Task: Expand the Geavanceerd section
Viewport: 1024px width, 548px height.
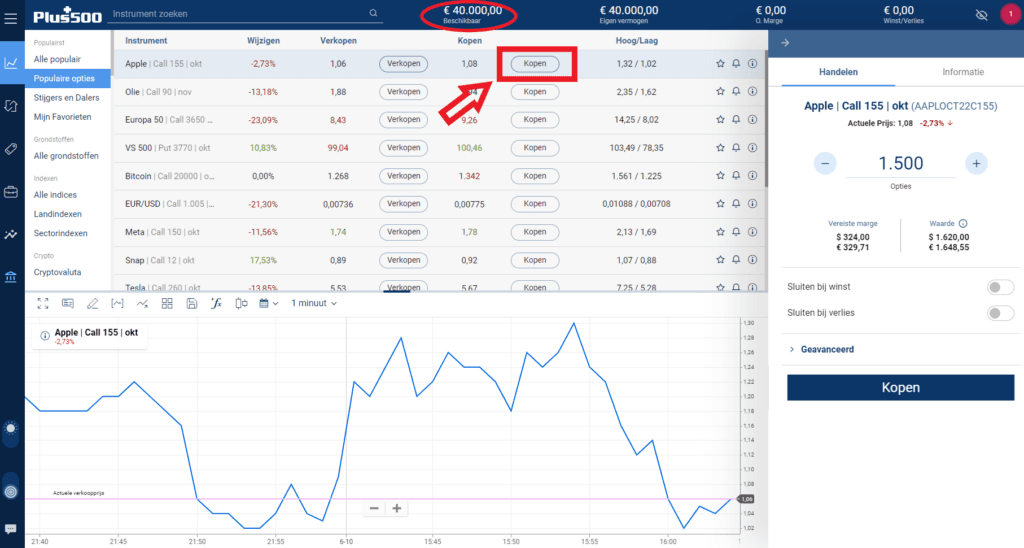Action: click(825, 350)
